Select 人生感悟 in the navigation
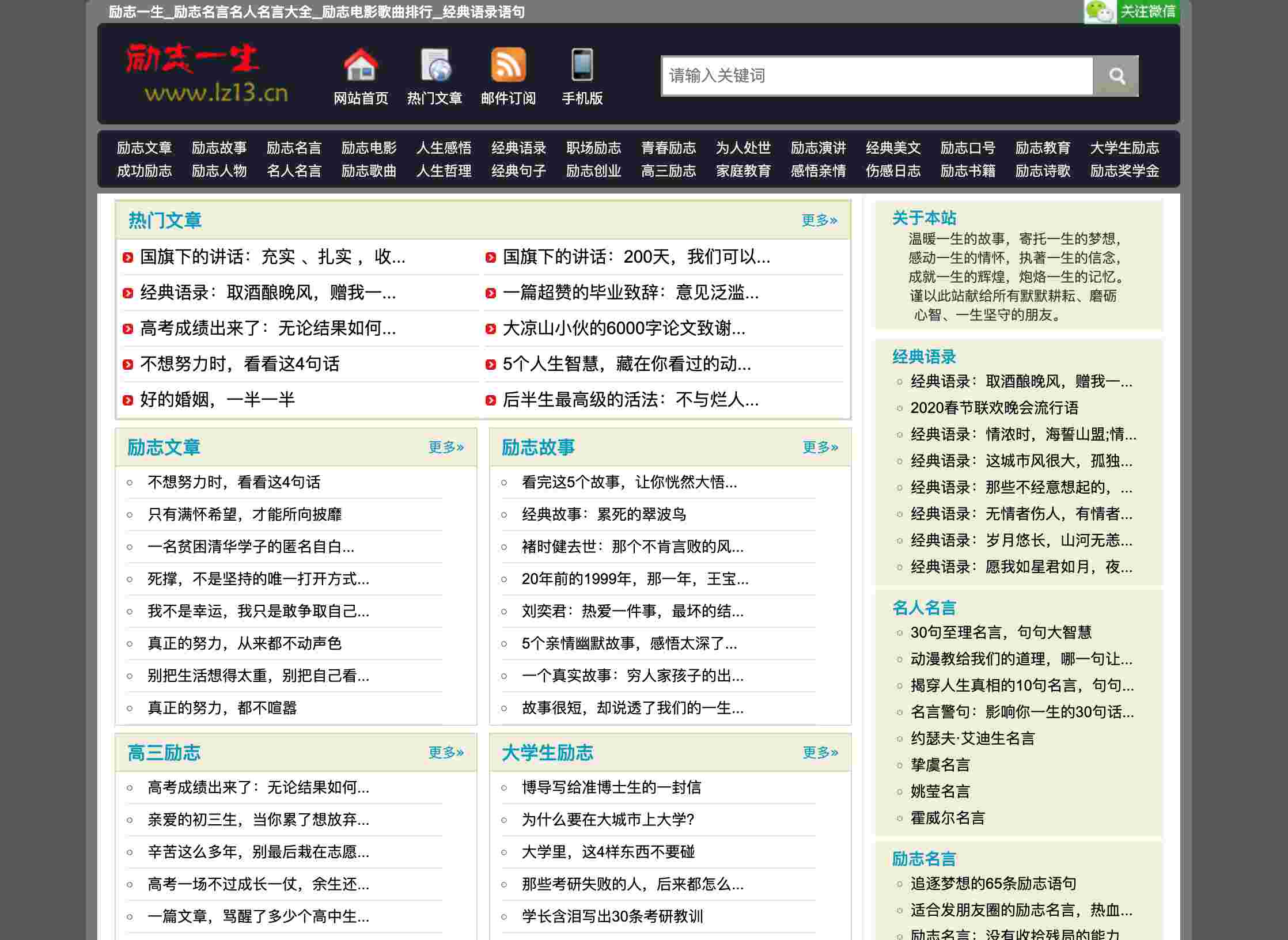1288x940 pixels. 444,148
